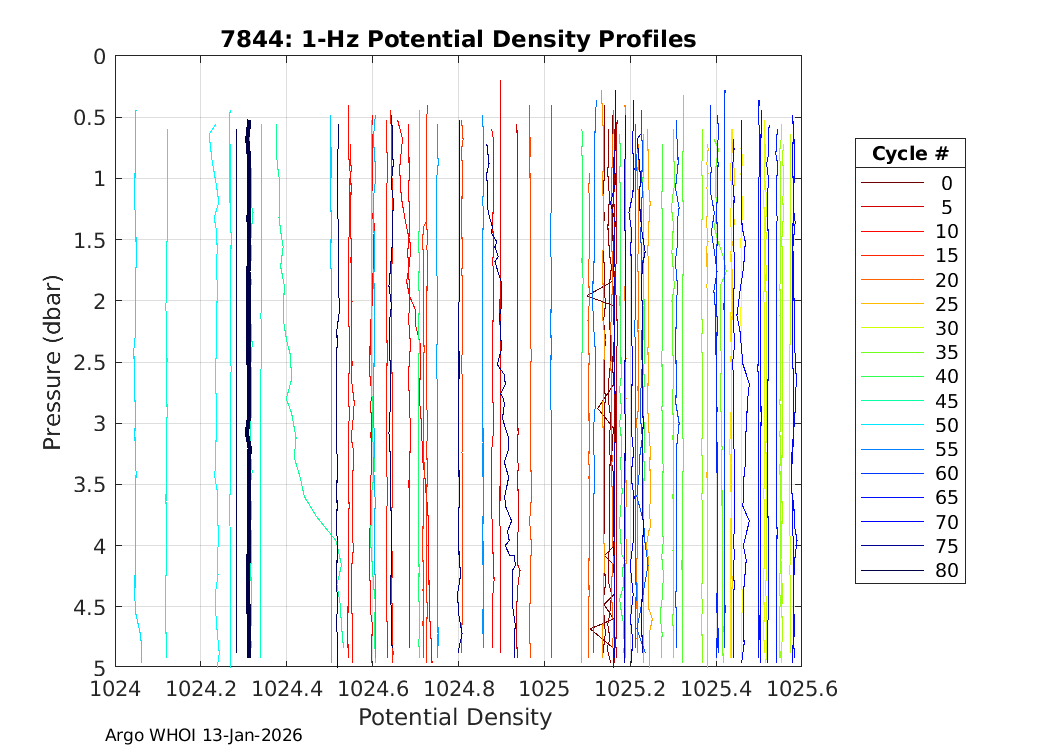Viewport: 1050px width, 750px height.
Task: Click the green legend line for cycle 40
Action: 893,377
